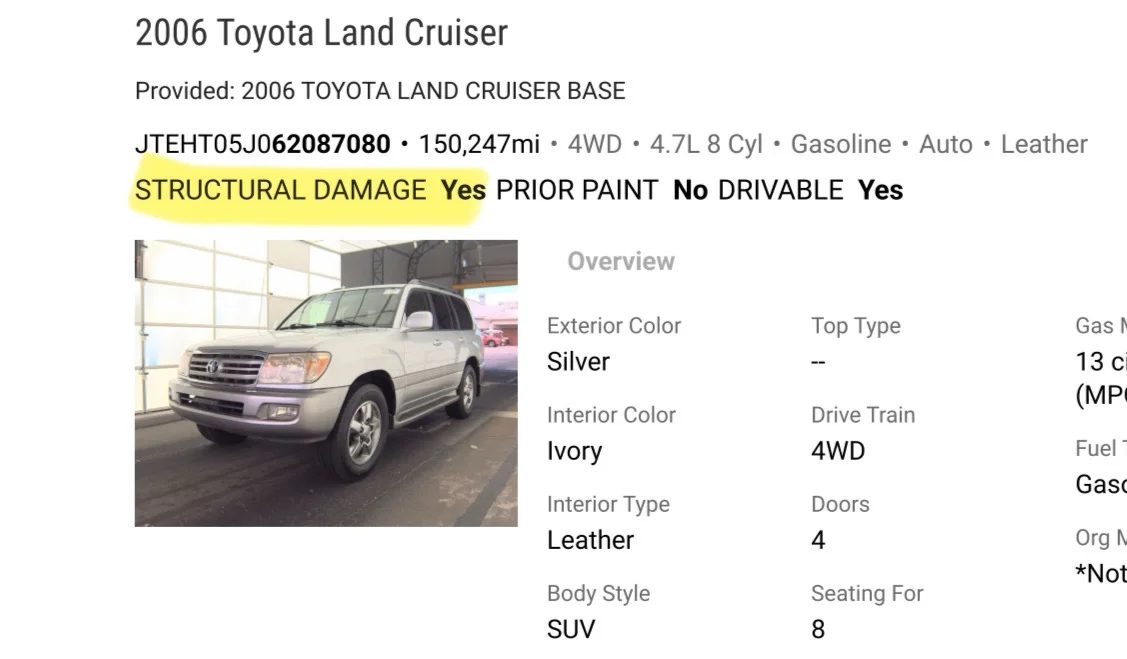Viewport: 1127px width, 659px height.
Task: Click the Body Style SUV value
Action: [571, 630]
